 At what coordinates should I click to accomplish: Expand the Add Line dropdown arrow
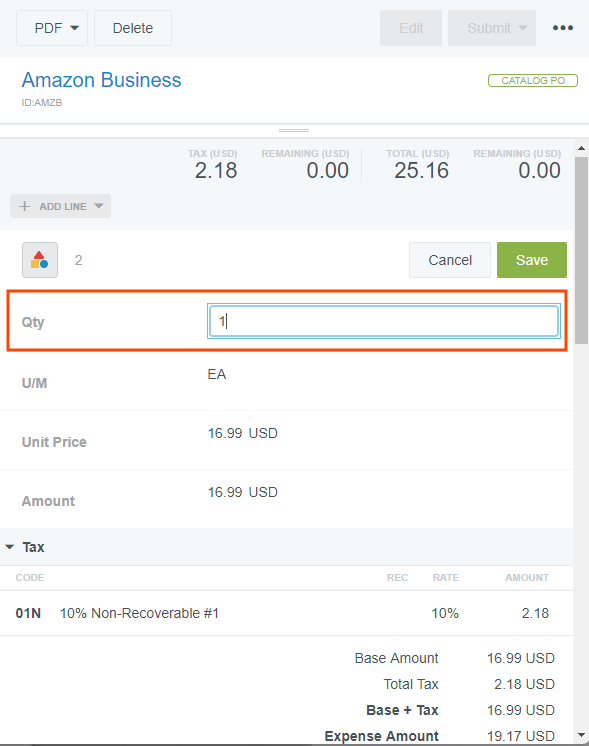pos(98,206)
